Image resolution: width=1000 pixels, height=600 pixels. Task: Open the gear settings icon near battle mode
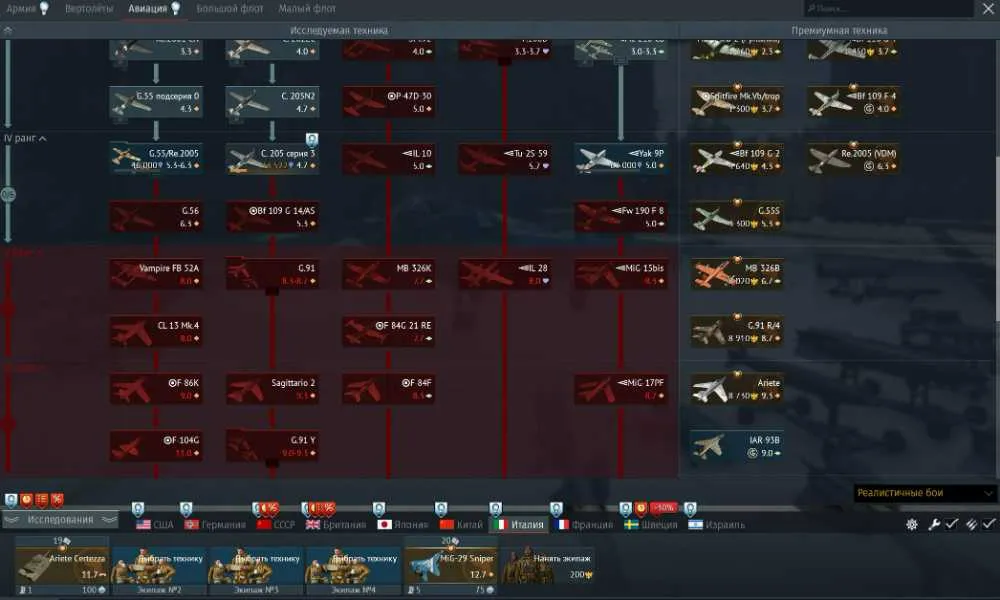[x=912, y=524]
